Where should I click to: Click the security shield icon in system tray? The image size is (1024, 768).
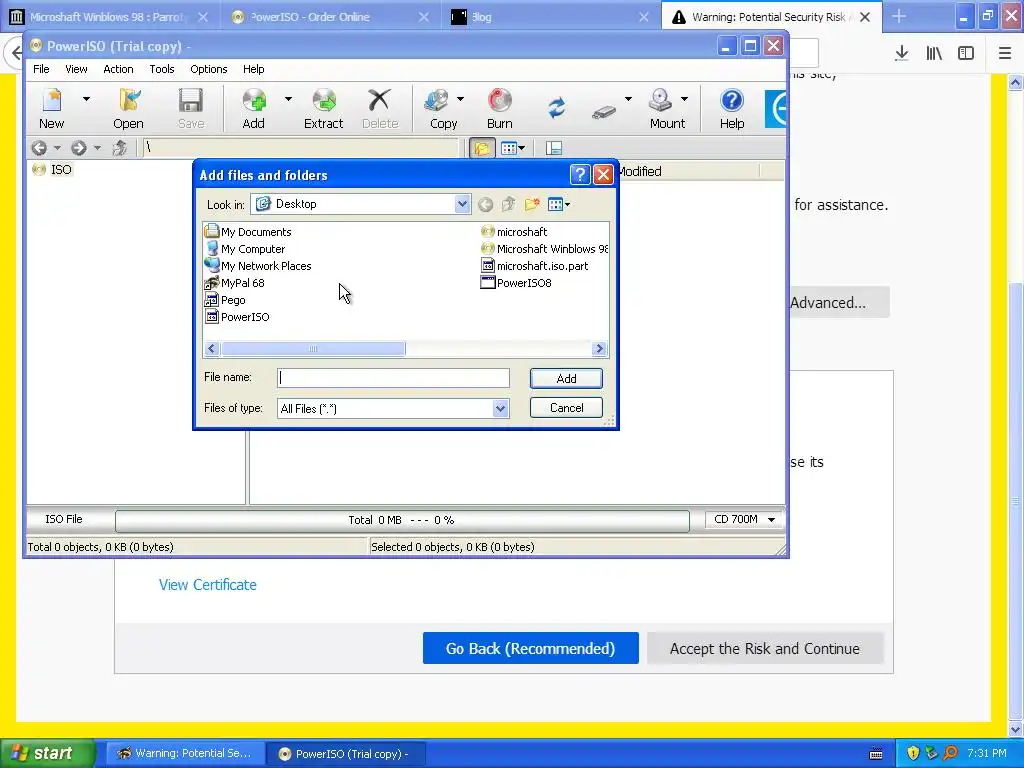pyautogui.click(x=913, y=753)
